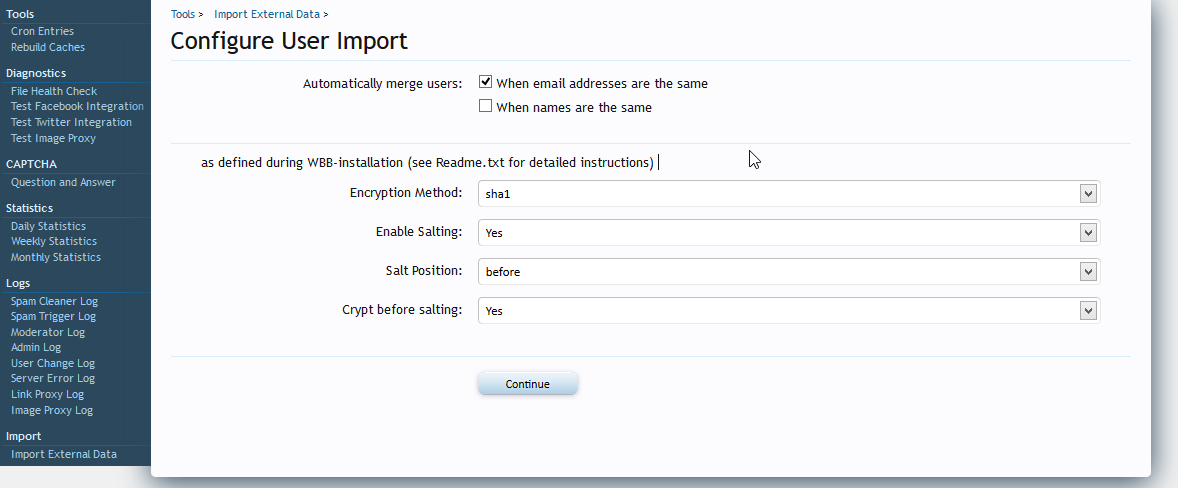
Task: View Monthly Statistics
Action: 56,258
